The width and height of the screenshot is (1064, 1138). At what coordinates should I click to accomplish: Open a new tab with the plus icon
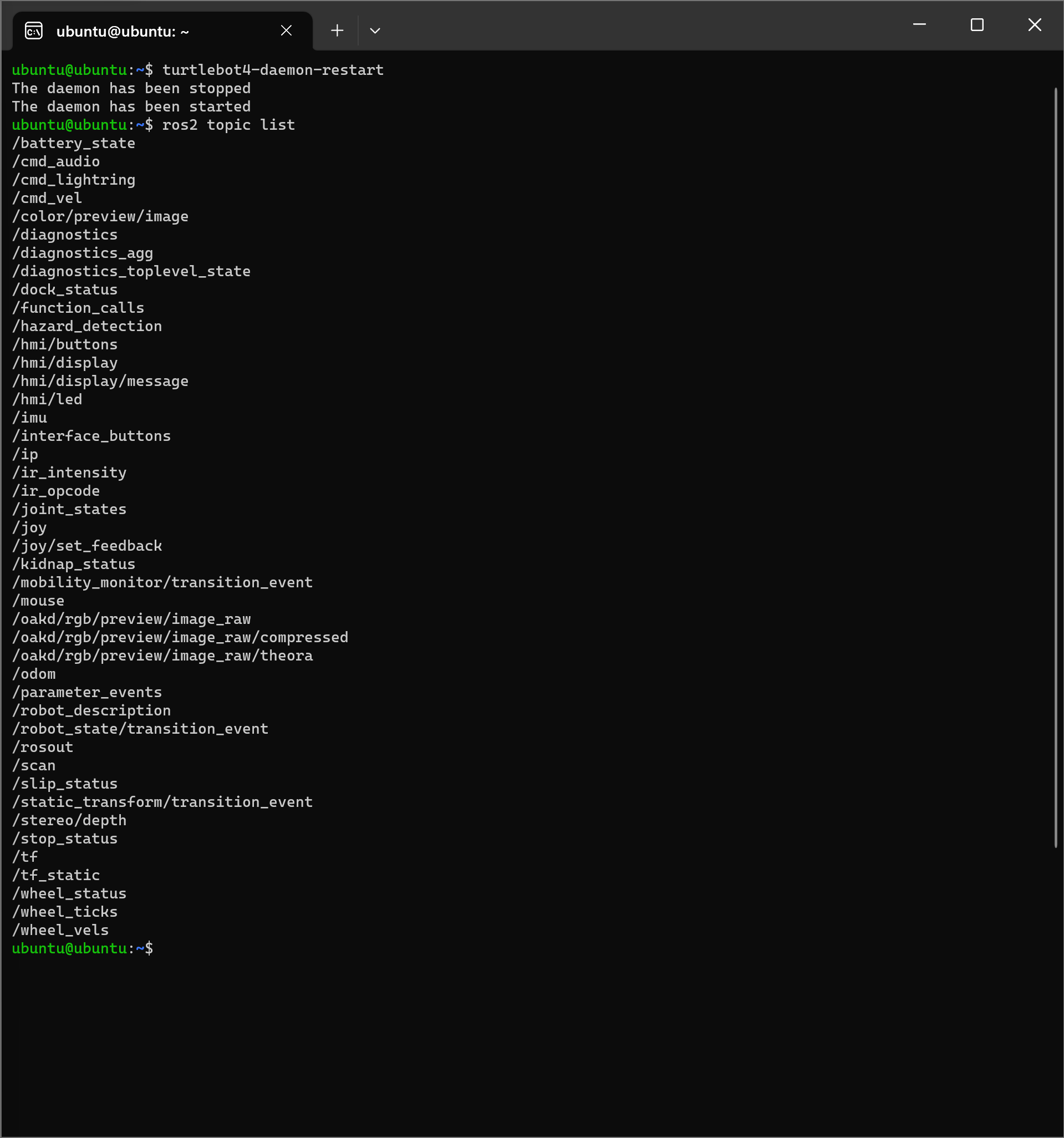pos(337,31)
